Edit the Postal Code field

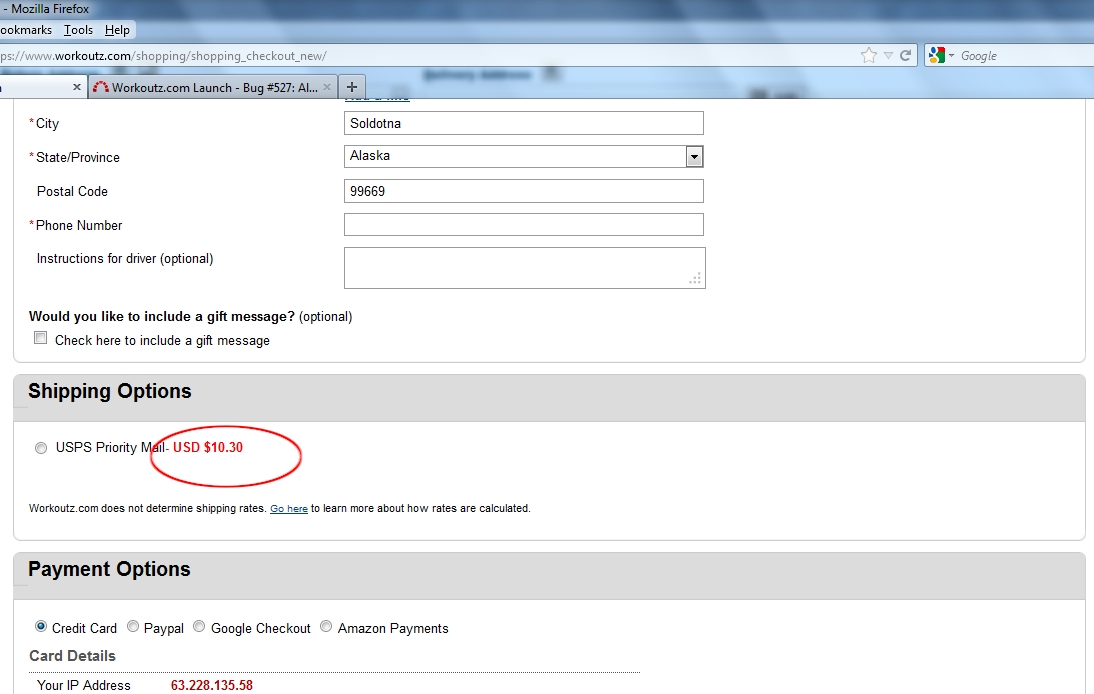(523, 191)
